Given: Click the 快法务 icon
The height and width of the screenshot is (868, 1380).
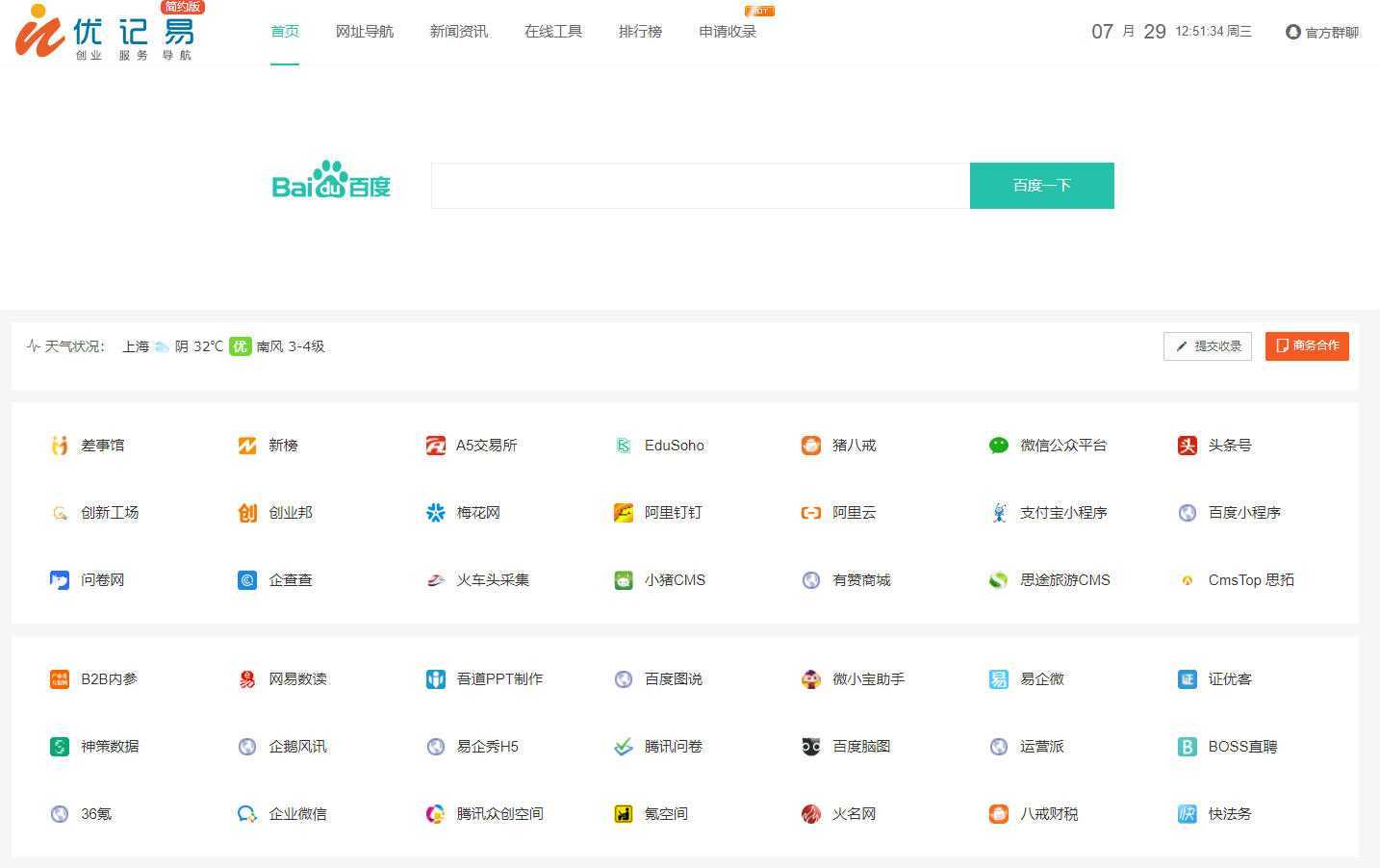Looking at the screenshot, I should tap(1188, 814).
